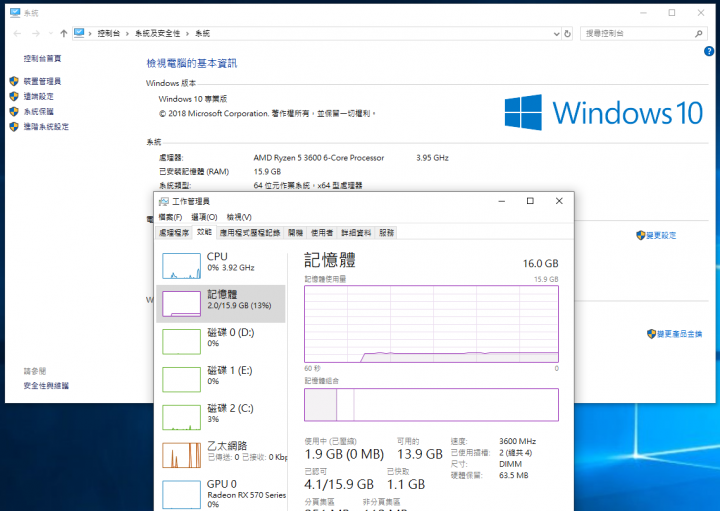Click 控制台 in the address breadcrumb

coord(108,33)
